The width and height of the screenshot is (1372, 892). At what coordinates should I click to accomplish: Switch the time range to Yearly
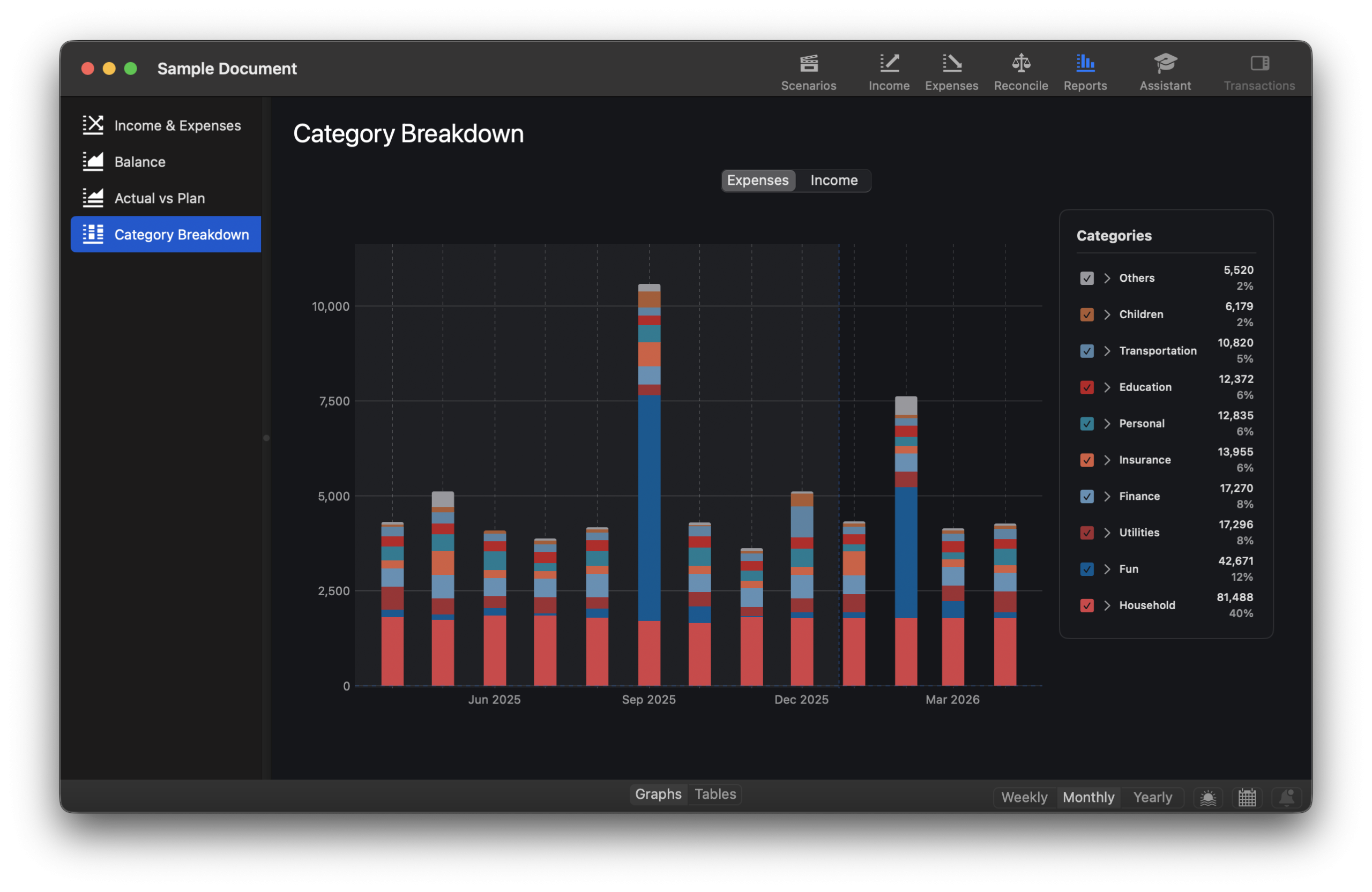click(x=1153, y=798)
